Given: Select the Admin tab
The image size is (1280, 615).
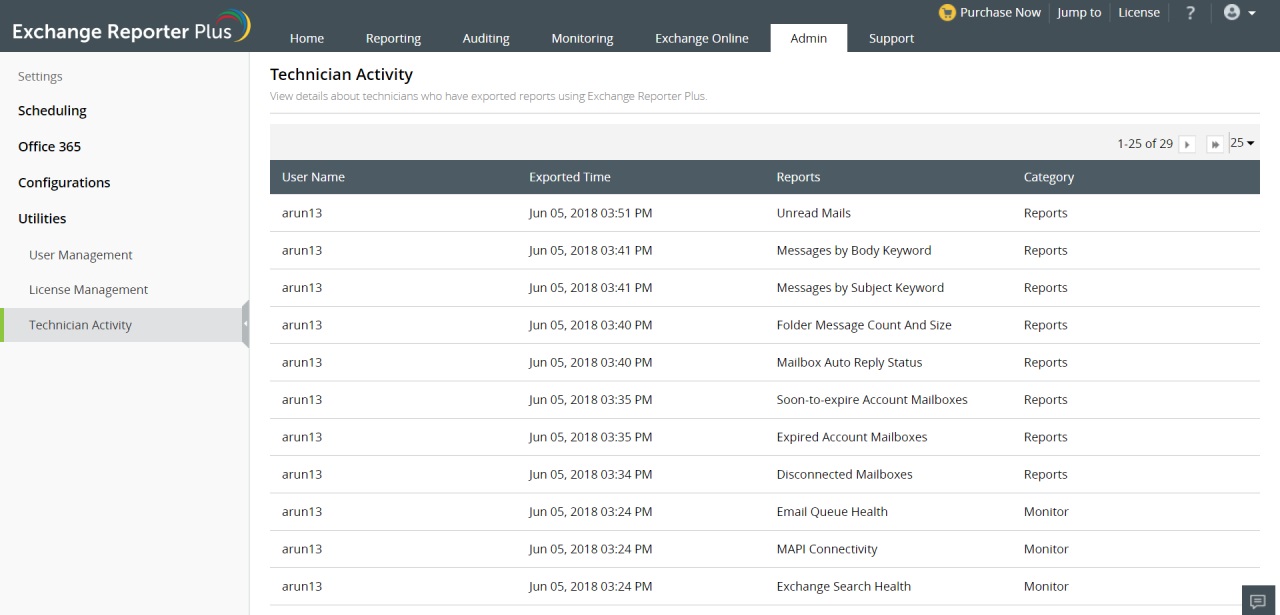Looking at the screenshot, I should point(809,38).
